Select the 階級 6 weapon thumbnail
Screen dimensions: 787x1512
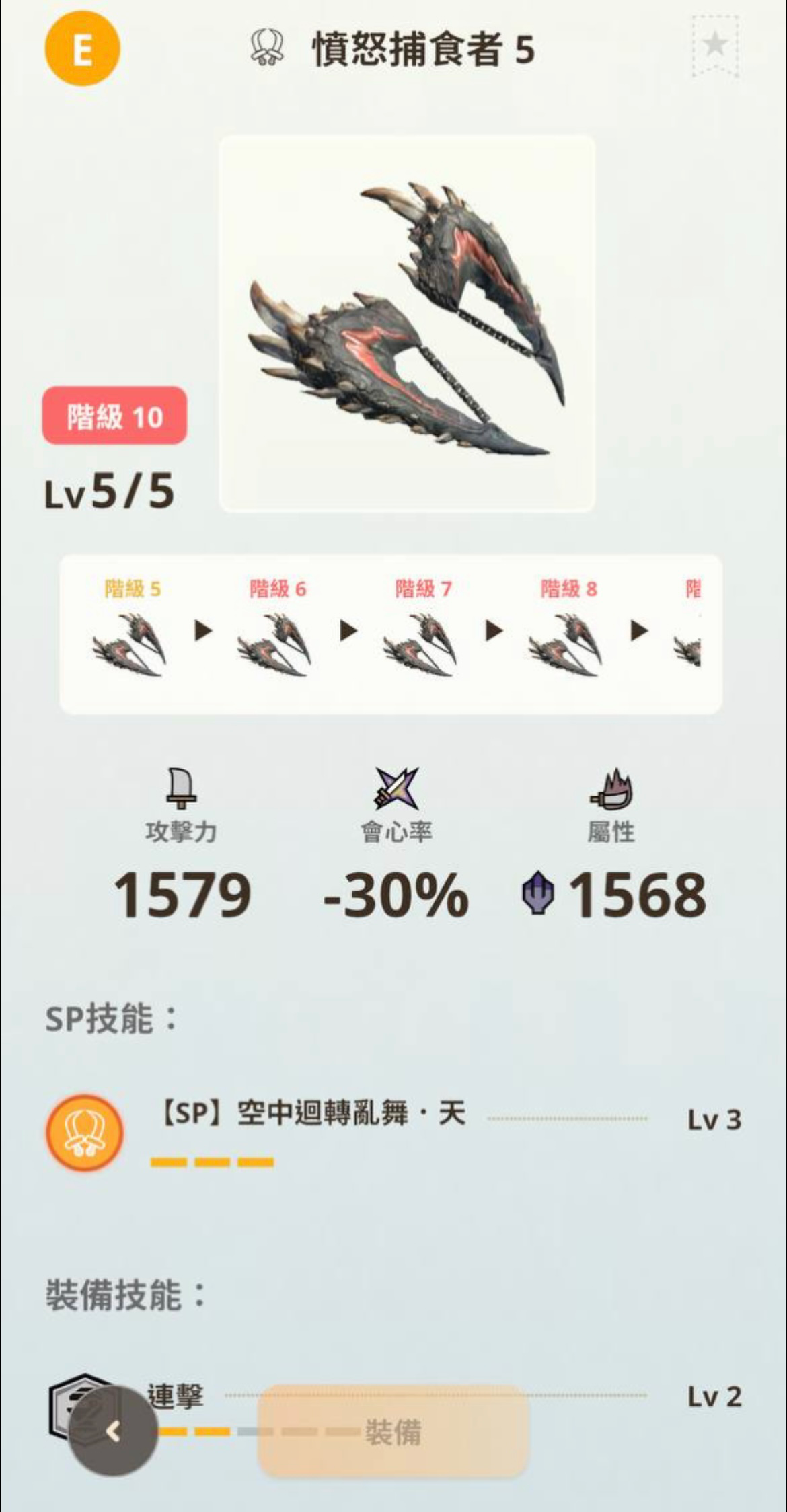pyautogui.click(x=274, y=645)
